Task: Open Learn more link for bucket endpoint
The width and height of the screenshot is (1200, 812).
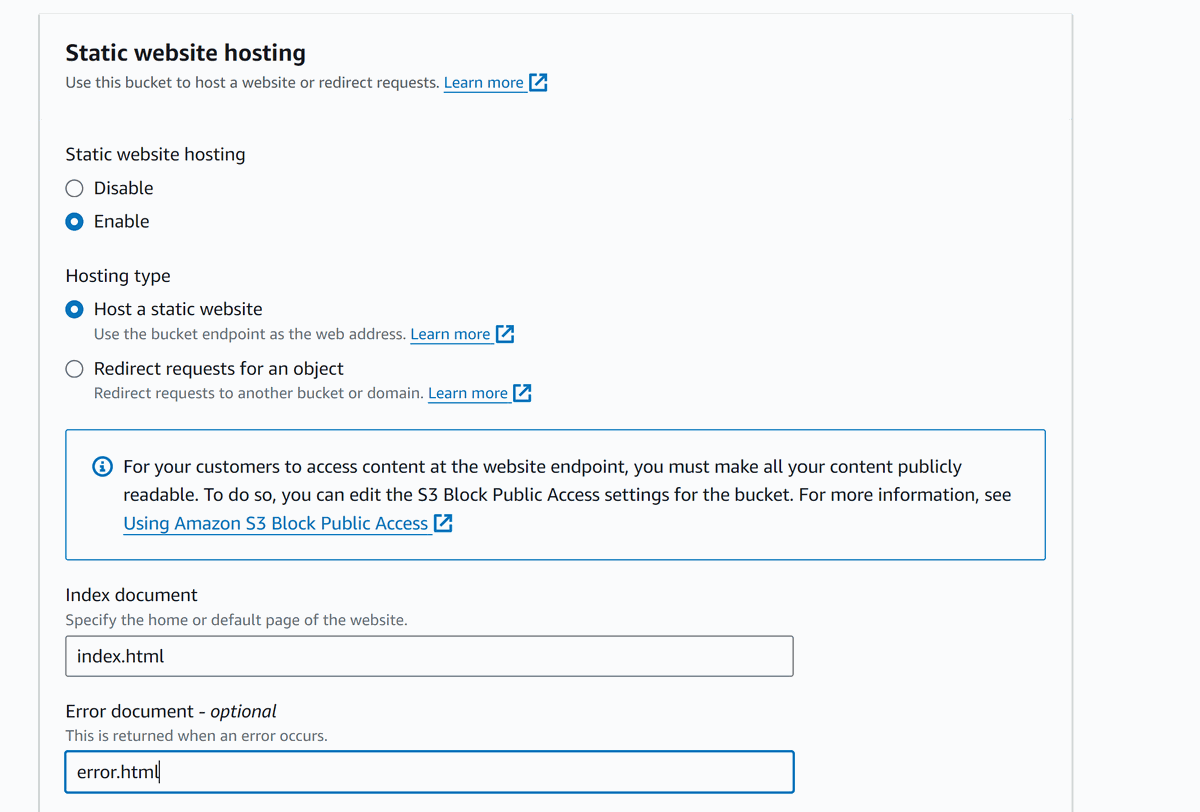Action: coord(450,334)
